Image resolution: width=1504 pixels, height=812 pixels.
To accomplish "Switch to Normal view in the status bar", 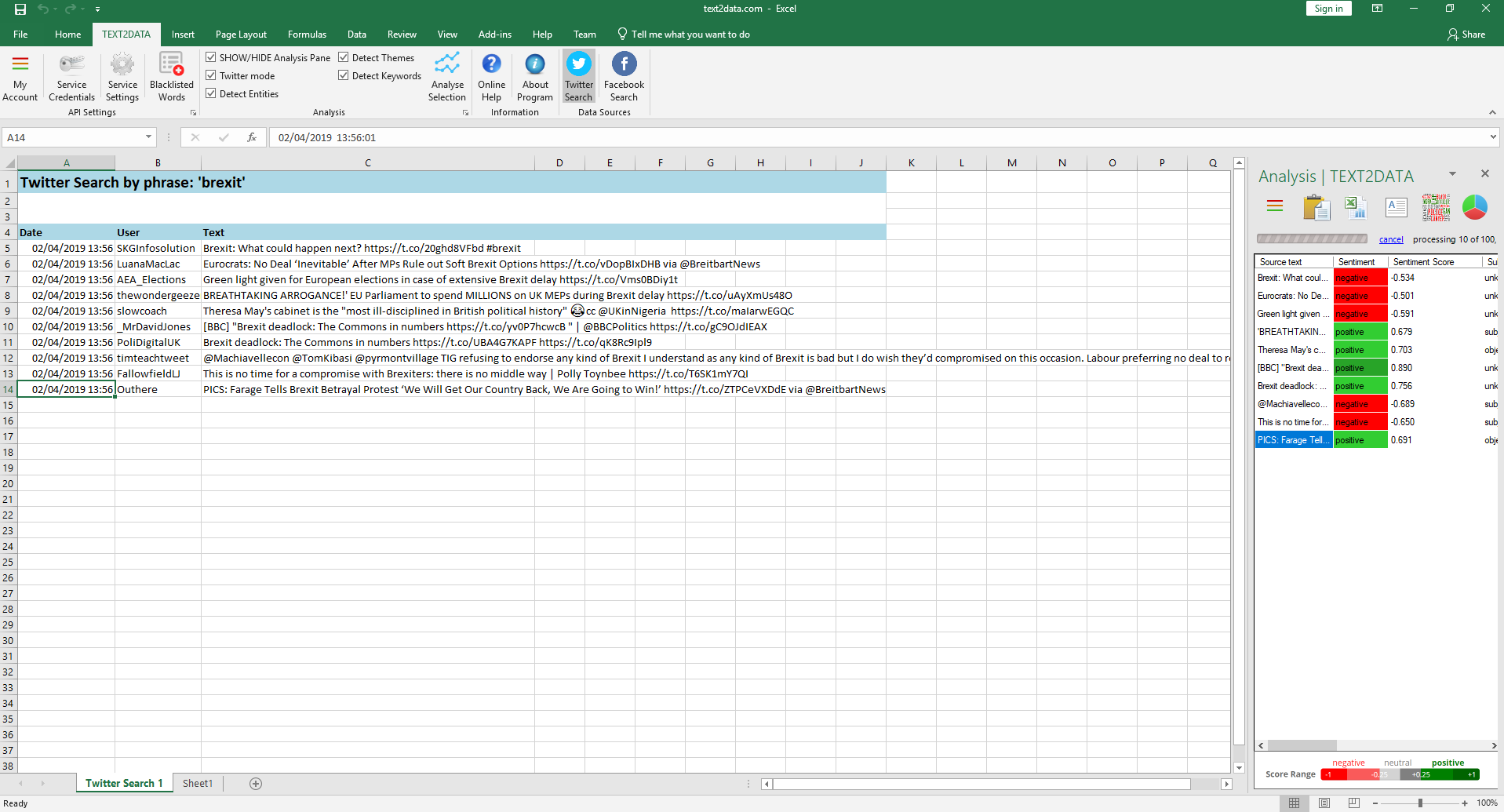I will [1295, 803].
